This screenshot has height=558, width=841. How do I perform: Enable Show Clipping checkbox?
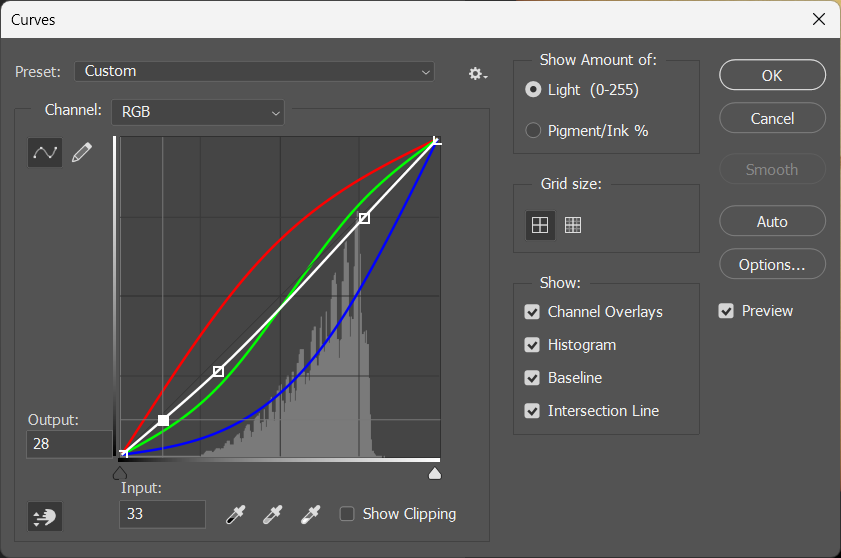click(347, 514)
